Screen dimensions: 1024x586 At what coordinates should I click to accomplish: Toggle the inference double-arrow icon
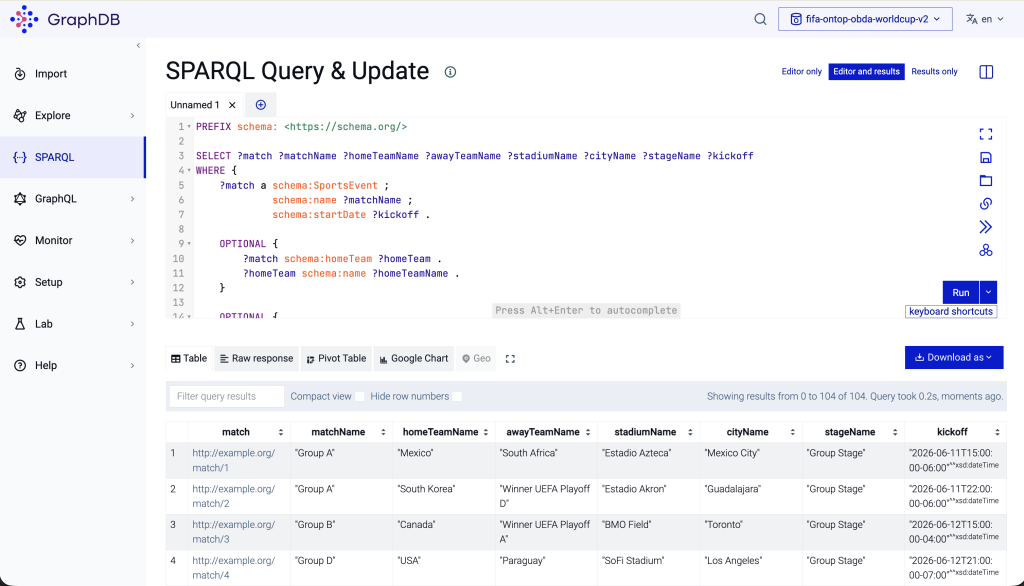point(986,227)
